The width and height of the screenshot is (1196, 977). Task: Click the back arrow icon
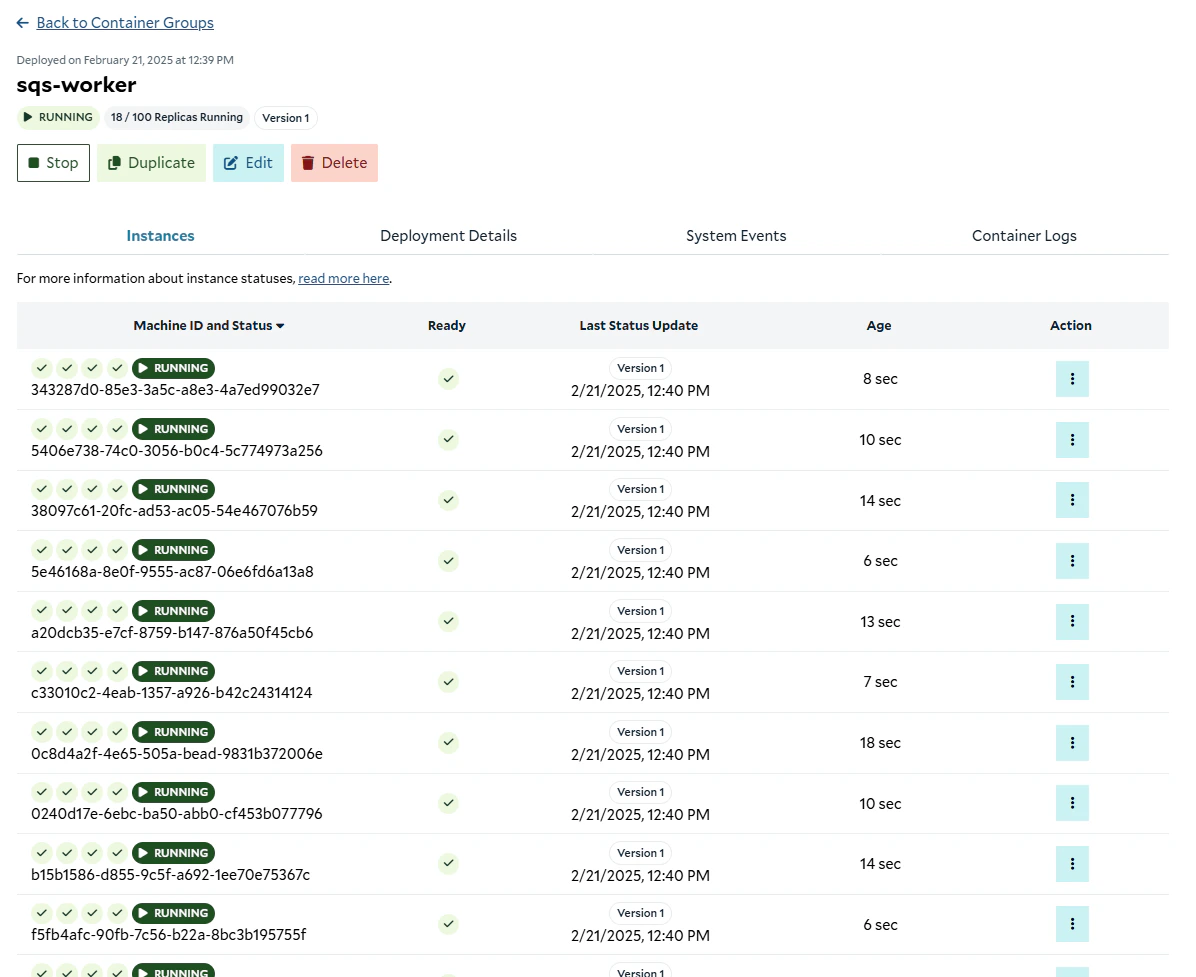click(x=23, y=23)
